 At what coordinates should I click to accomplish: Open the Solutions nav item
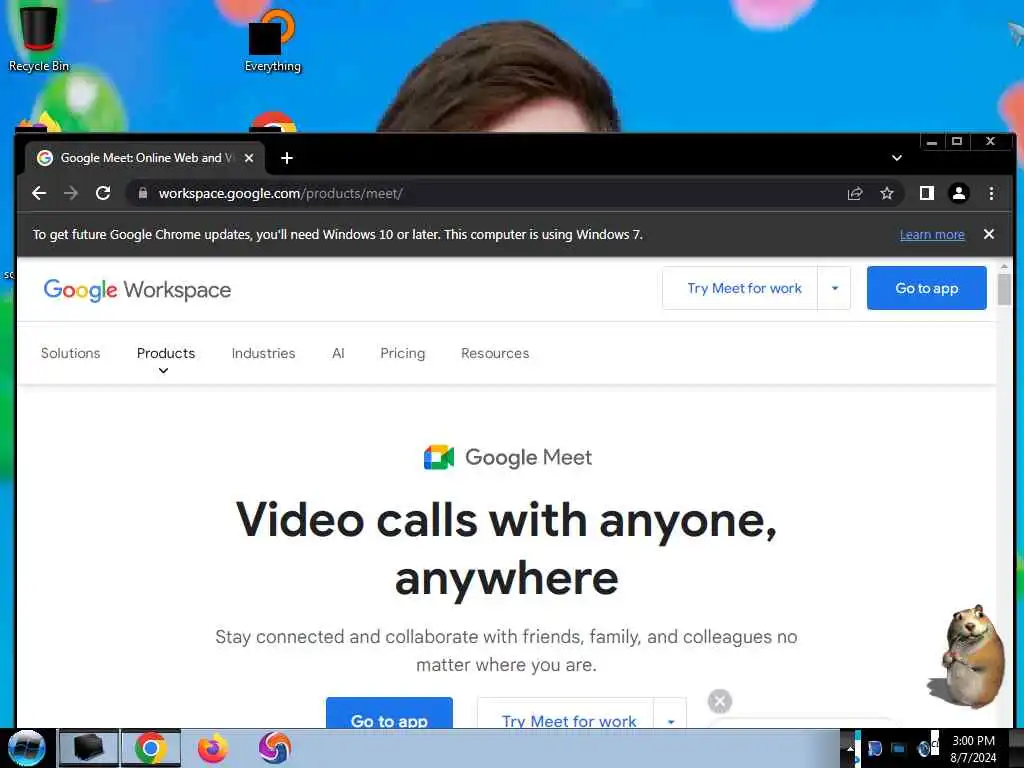point(71,353)
